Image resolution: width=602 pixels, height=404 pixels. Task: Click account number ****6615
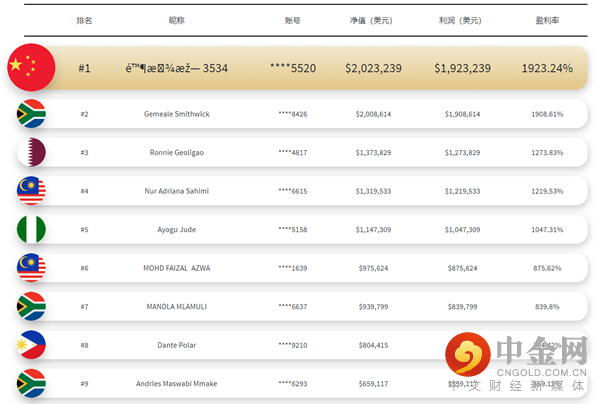pos(293,191)
